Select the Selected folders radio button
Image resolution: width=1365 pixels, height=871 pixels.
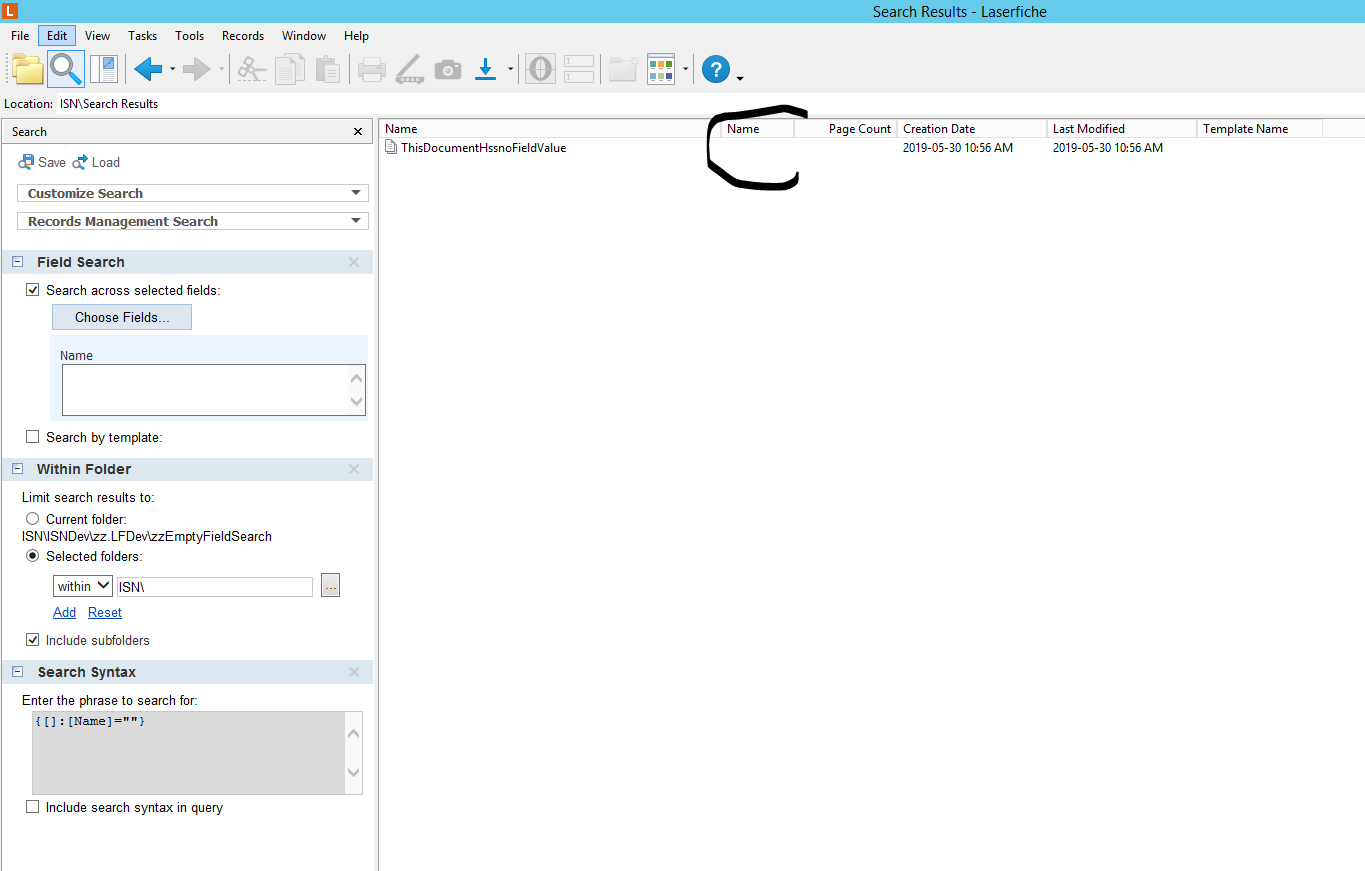33,556
